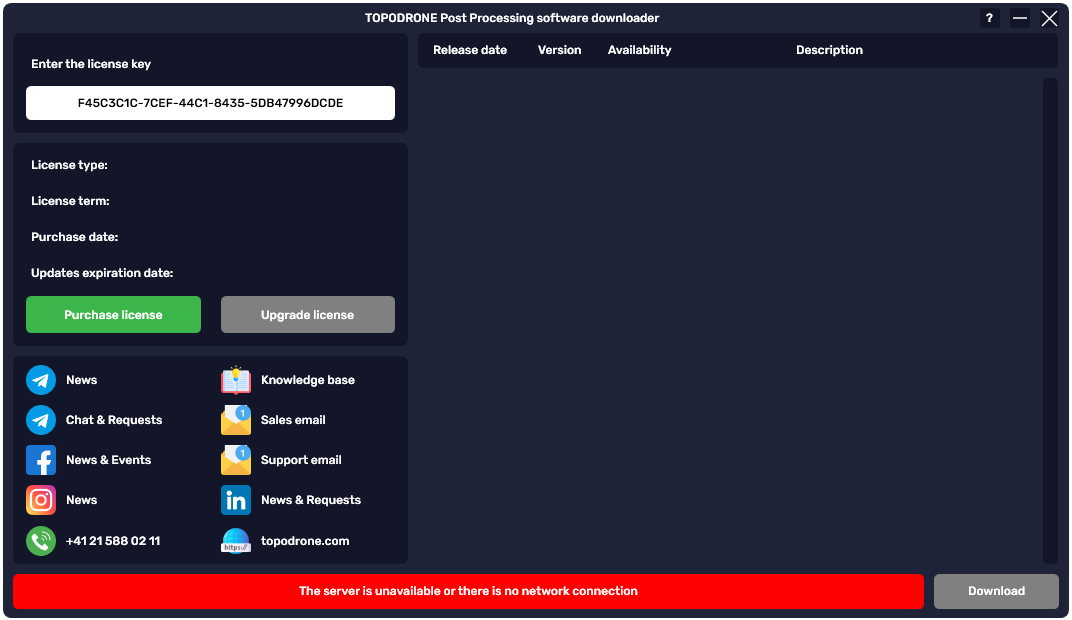1072x620 pixels.
Task: Click the versions list vertical scrollbar
Action: click(1050, 321)
